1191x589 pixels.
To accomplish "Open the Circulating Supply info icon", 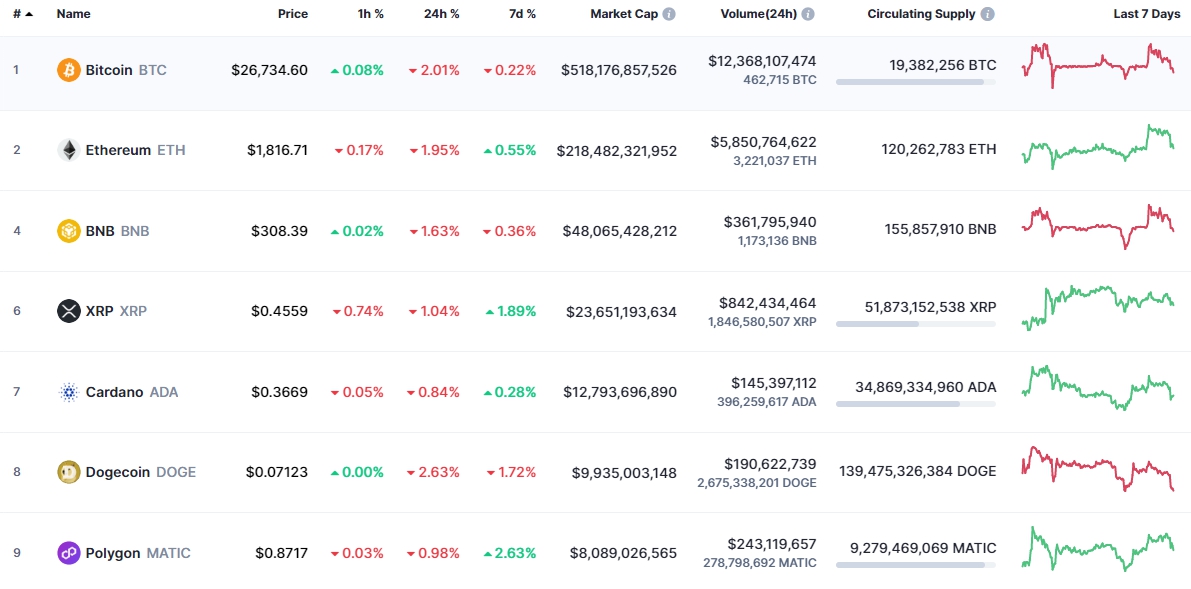I will [x=987, y=14].
